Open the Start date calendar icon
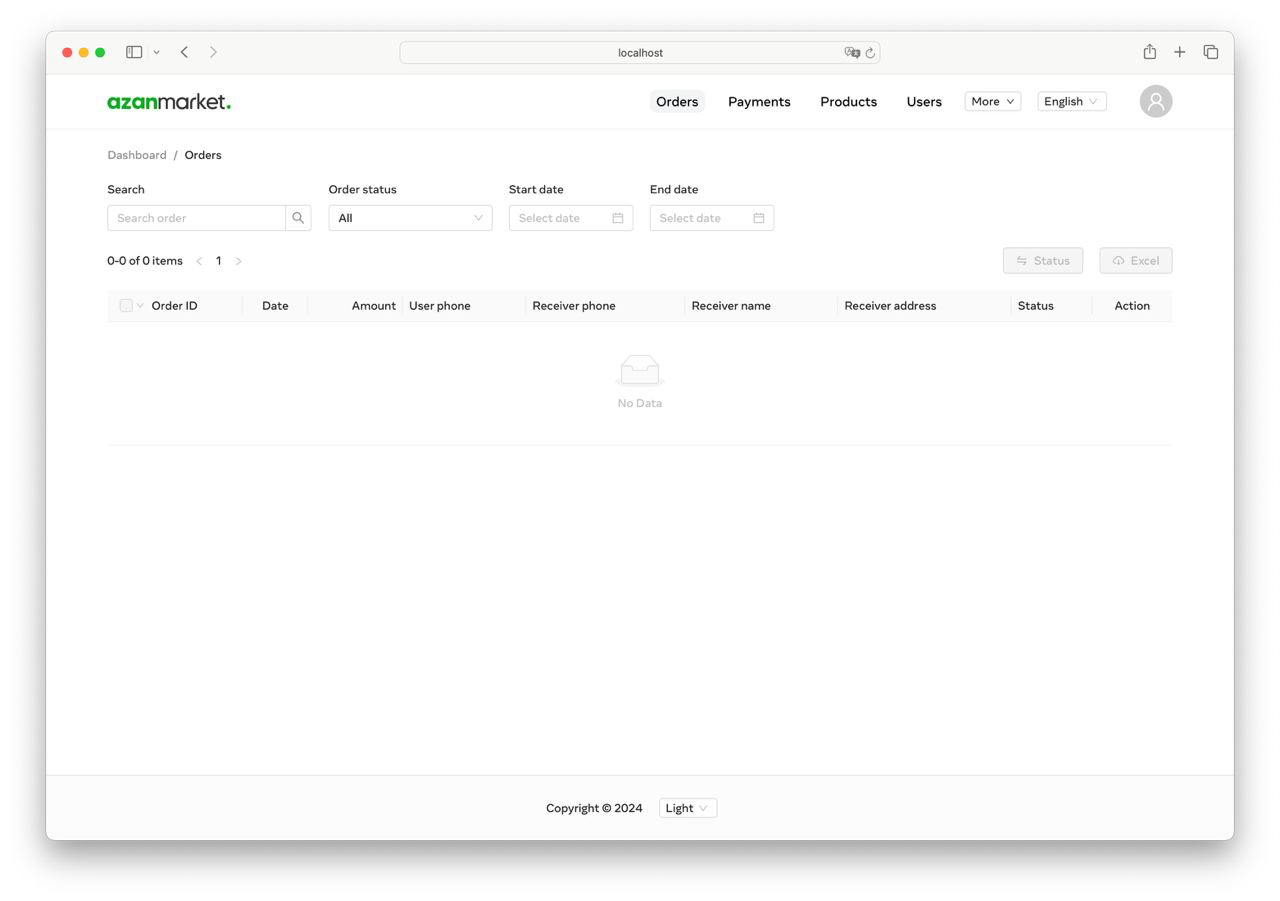 pos(619,217)
